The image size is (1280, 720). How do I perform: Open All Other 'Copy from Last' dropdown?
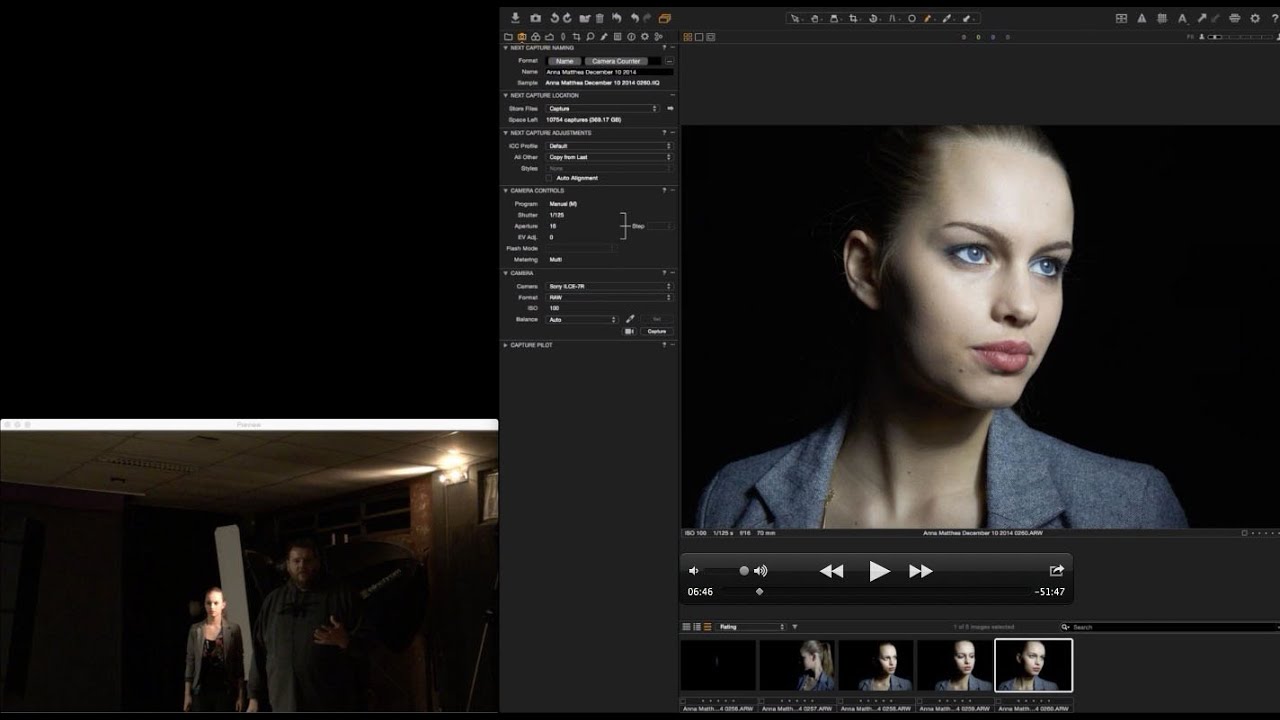point(609,157)
